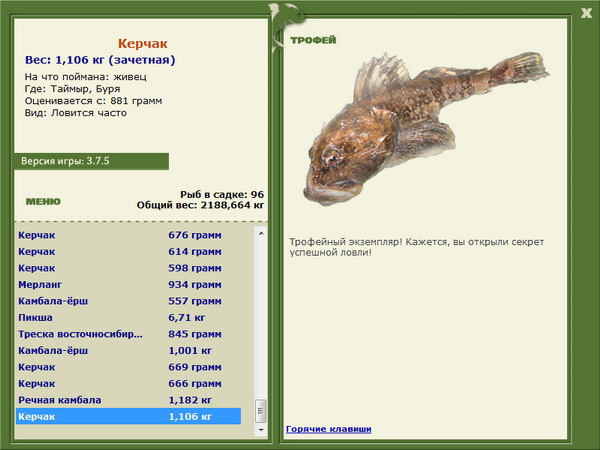600x450 pixels.
Task: Click the up arrow of fish list scrollbar
Action: 261,233
